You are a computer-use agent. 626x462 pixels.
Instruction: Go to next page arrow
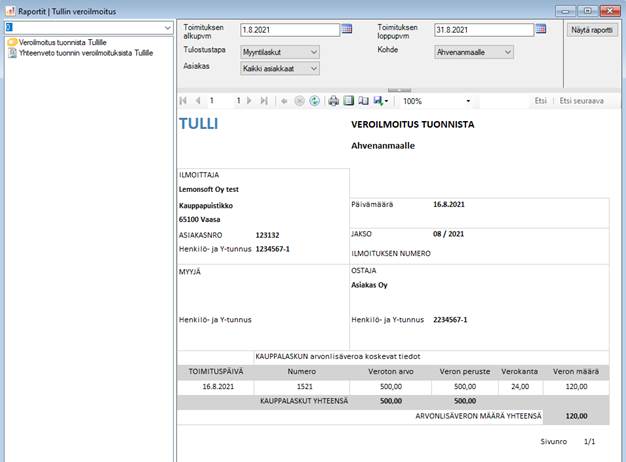250,101
